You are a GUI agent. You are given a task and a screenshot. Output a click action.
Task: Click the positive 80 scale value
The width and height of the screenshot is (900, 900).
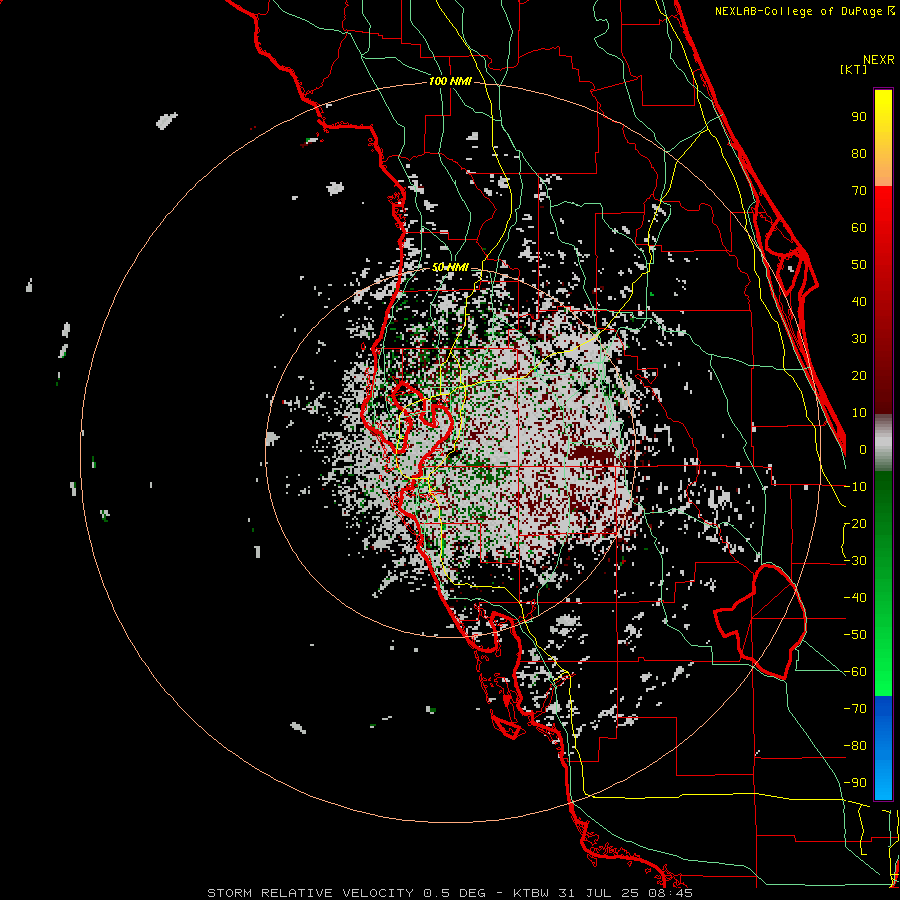tap(859, 154)
